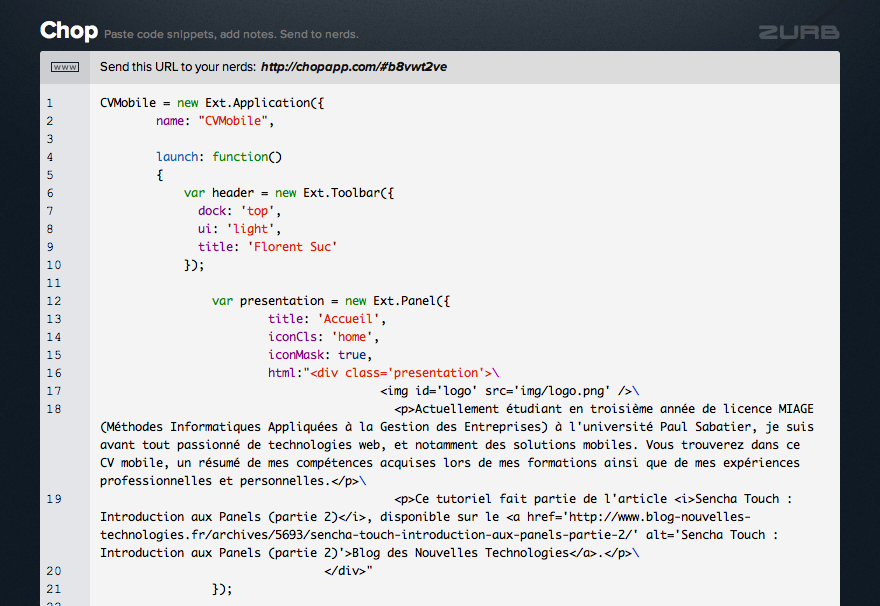Select the title: 'Florent Suc' line
The width and height of the screenshot is (880, 606).
coord(267,247)
